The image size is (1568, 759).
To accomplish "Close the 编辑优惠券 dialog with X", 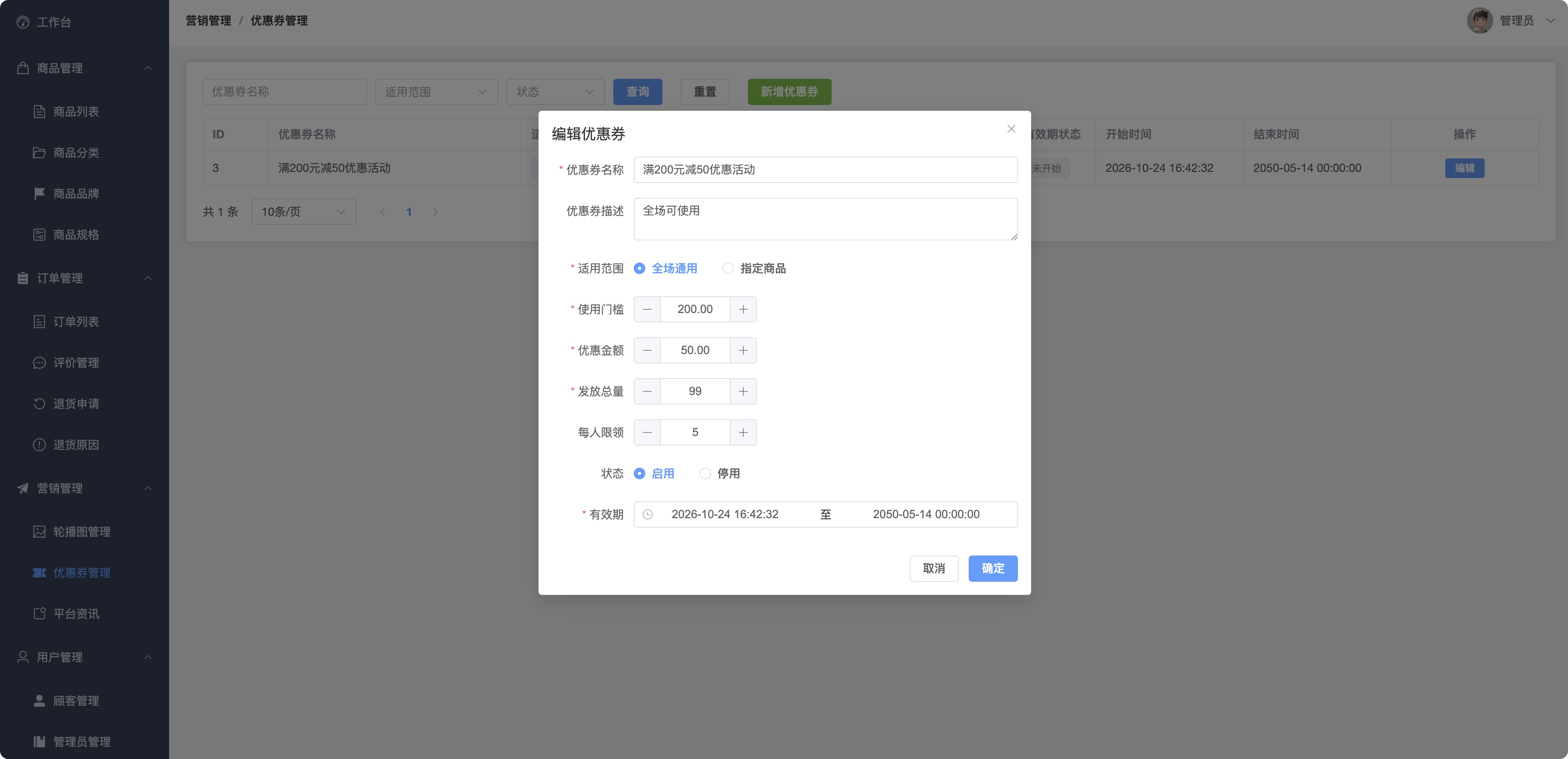I will tap(1011, 129).
